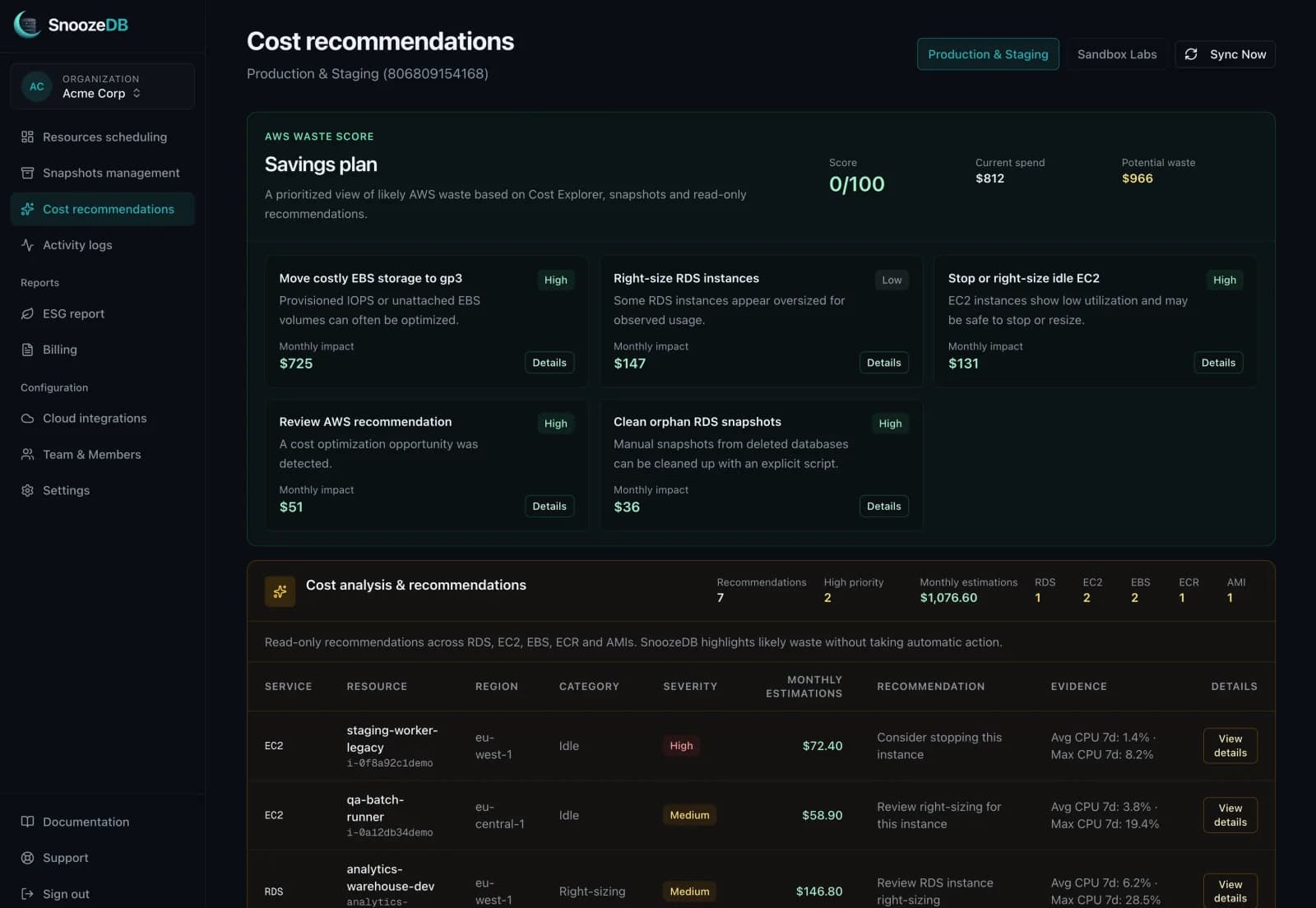
Task: Click the Documentation link
Action: coord(102,822)
